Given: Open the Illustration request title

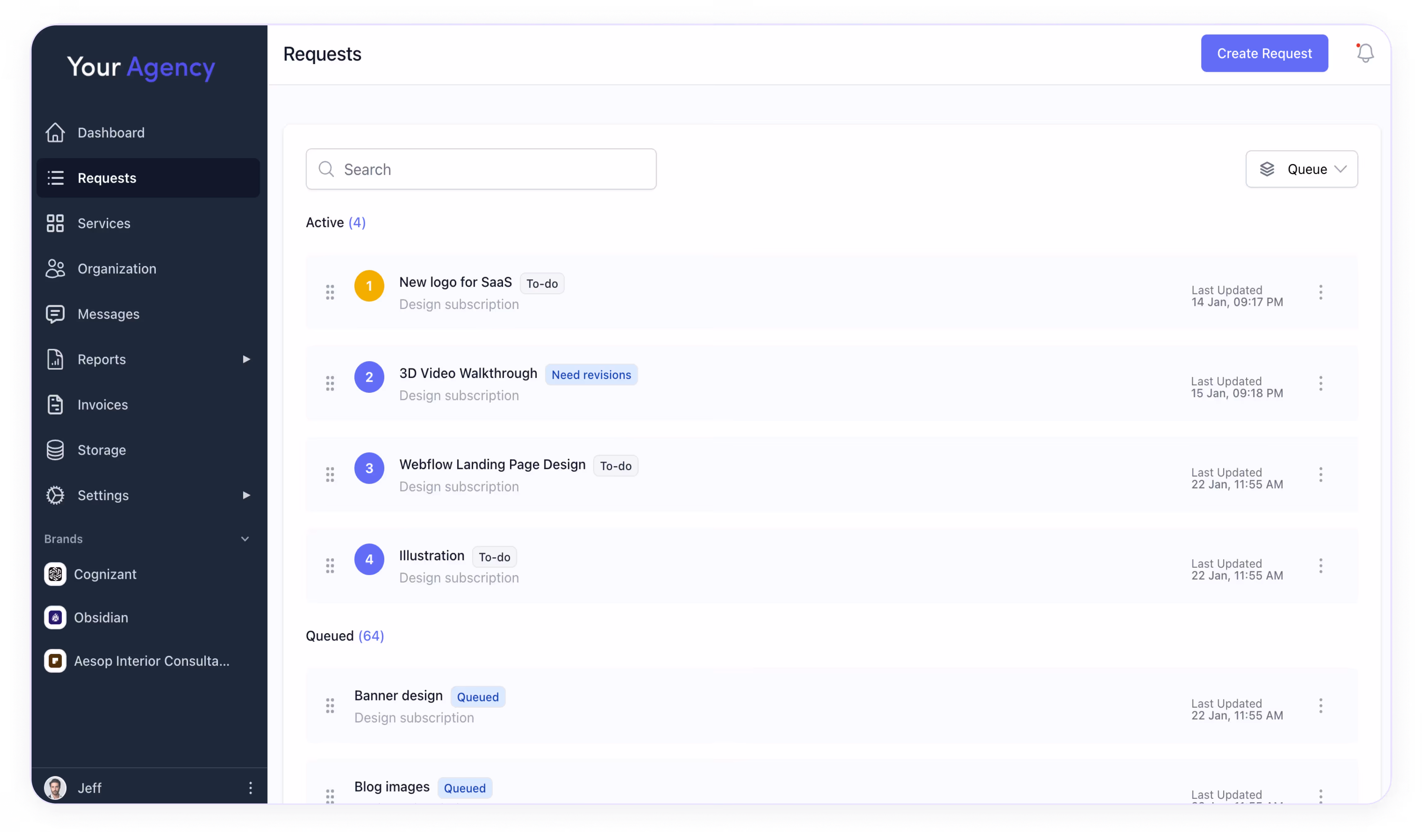Looking at the screenshot, I should 432,555.
